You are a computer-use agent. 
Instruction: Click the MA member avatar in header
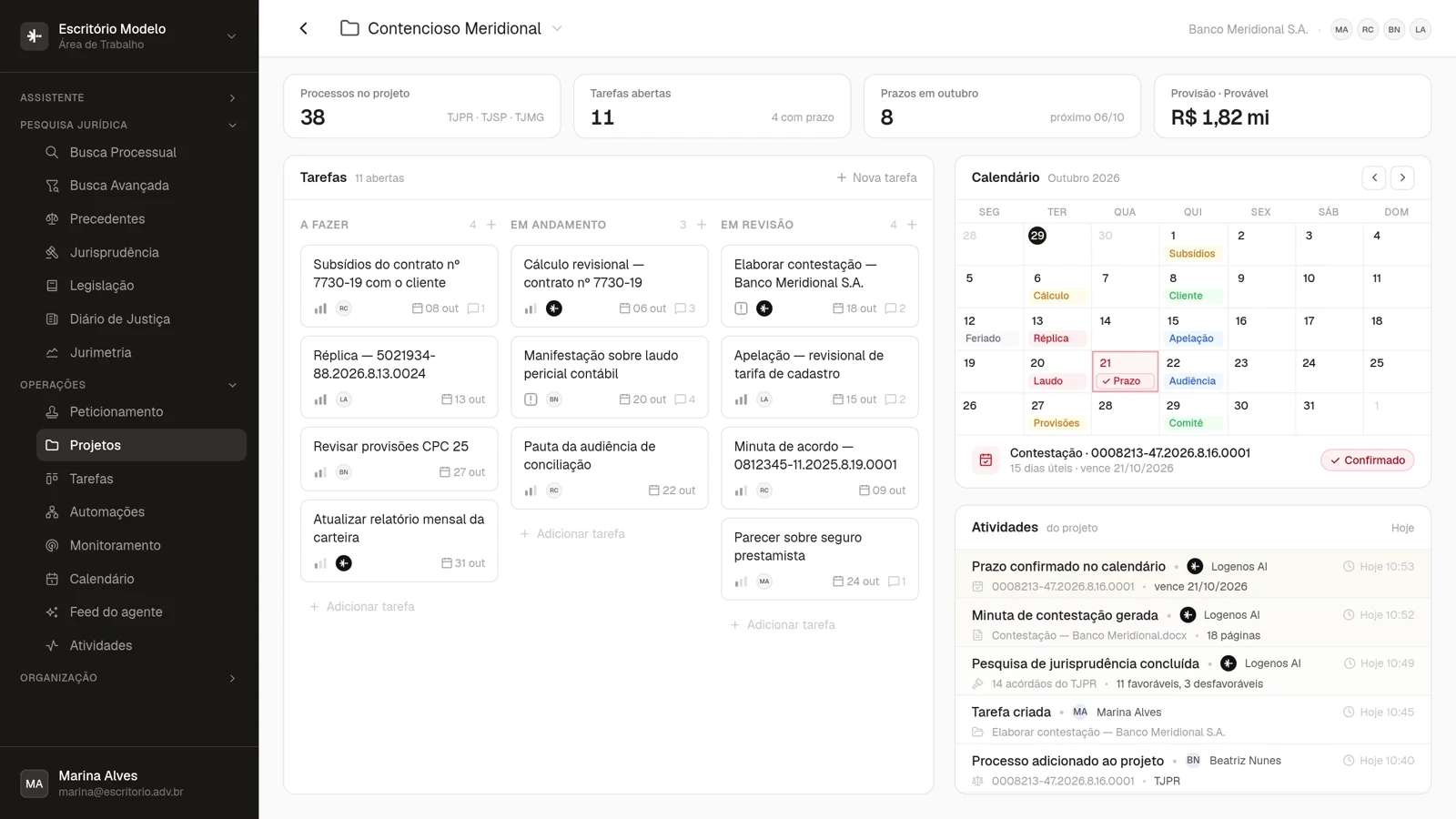(1341, 29)
